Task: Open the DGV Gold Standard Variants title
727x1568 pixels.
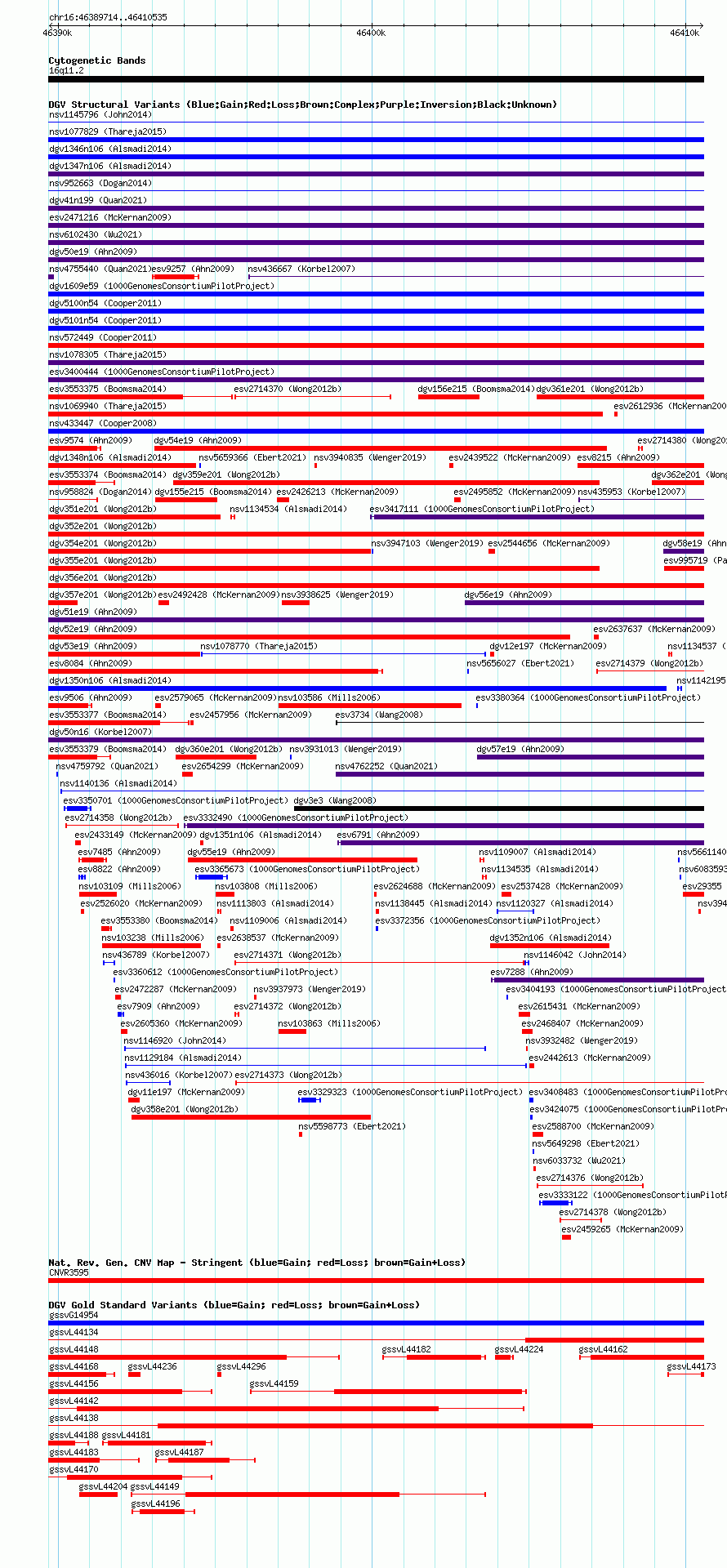Action: coord(234,1305)
